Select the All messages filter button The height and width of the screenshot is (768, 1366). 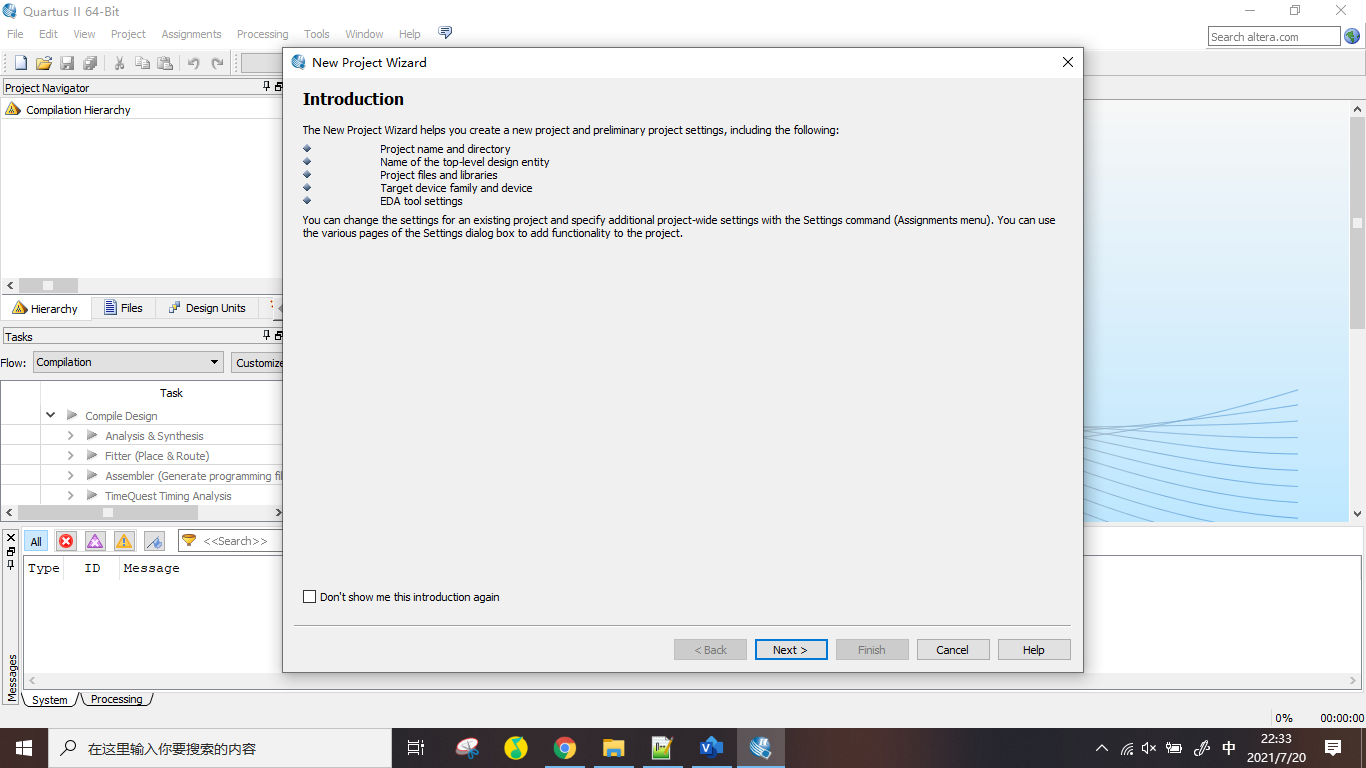point(36,541)
